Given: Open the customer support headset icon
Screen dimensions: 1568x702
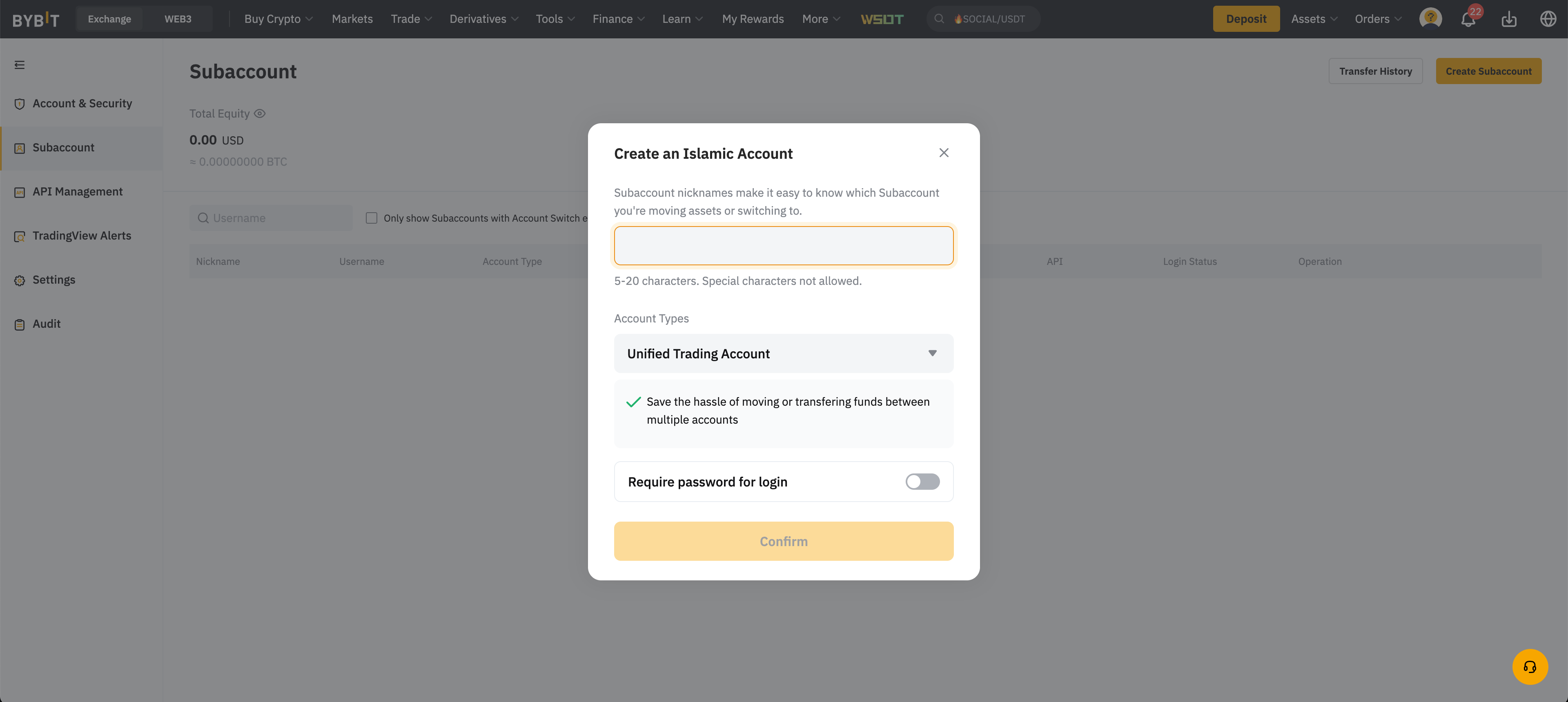Looking at the screenshot, I should point(1530,667).
